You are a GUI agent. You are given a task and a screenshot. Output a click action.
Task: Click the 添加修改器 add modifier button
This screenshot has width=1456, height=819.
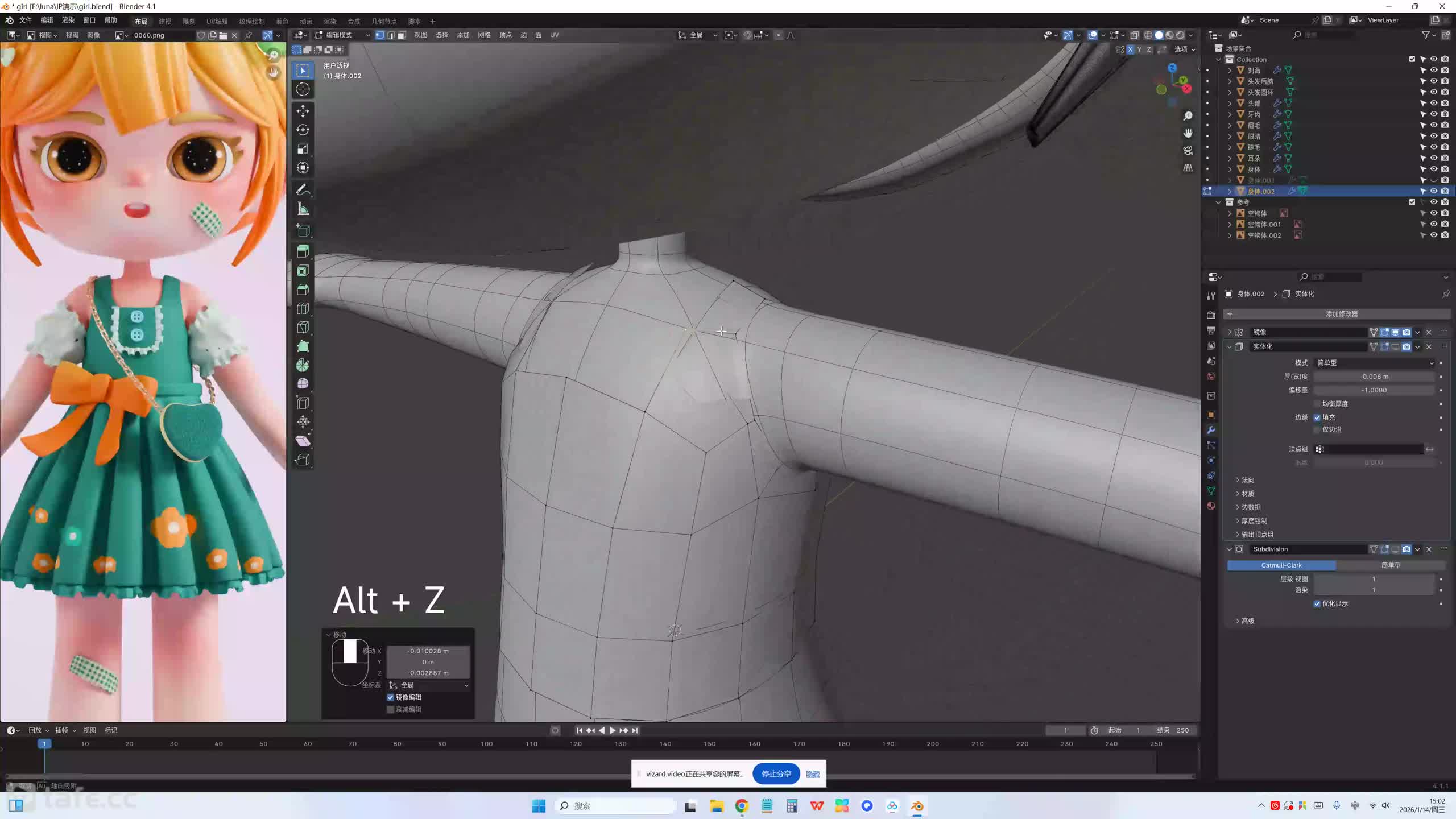(1341, 314)
